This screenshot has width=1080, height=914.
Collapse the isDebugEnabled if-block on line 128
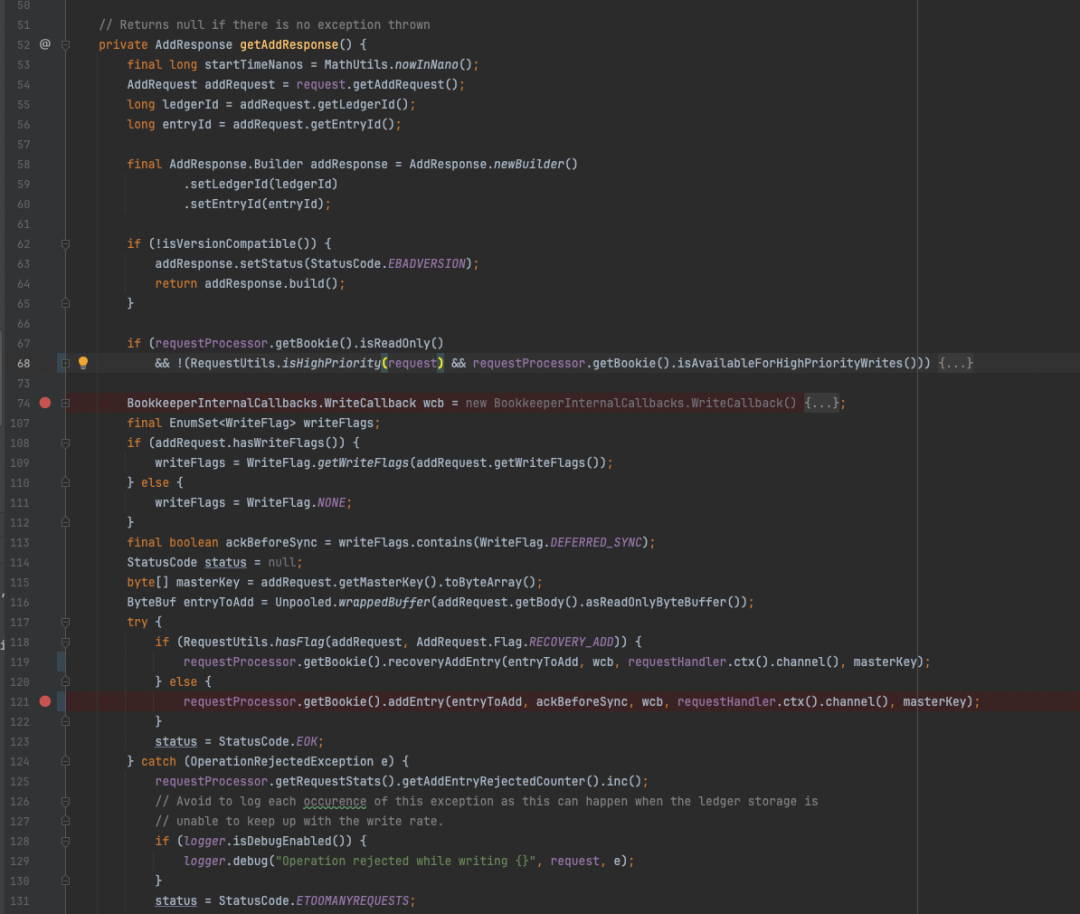[65, 841]
